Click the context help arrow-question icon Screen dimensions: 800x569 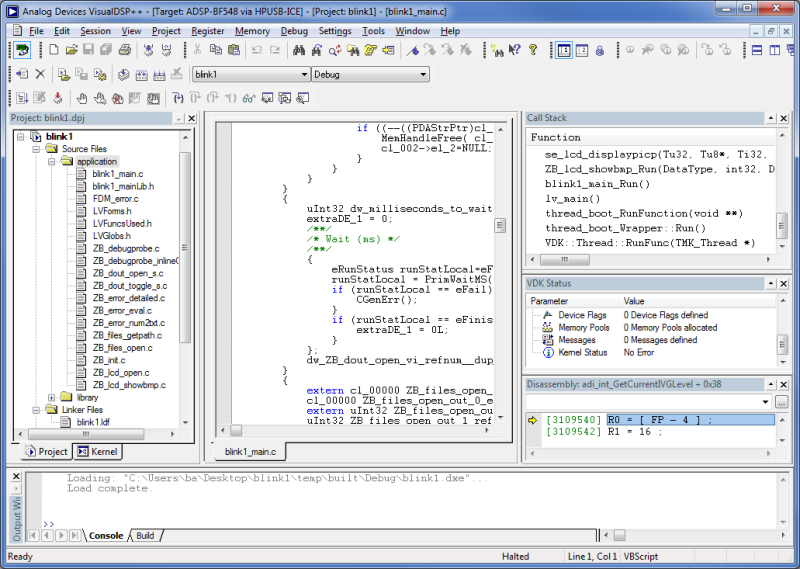pos(515,50)
